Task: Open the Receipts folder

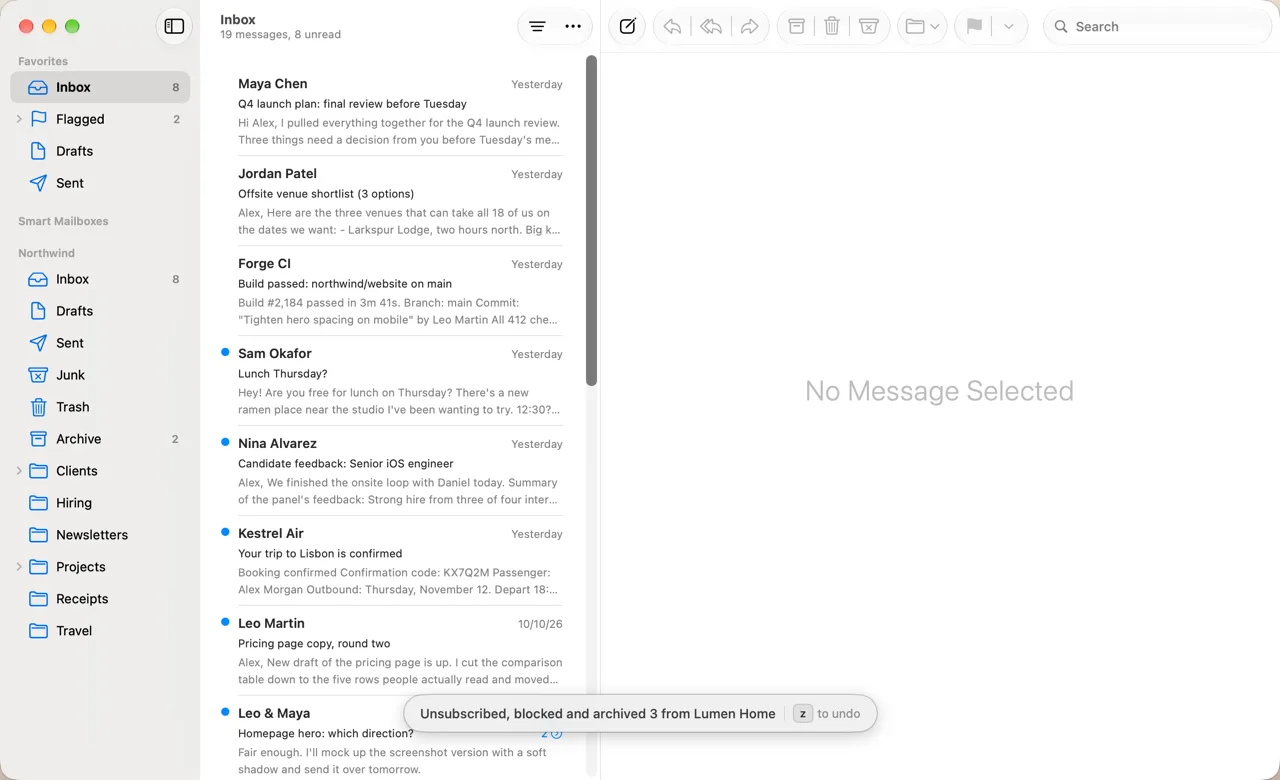Action: click(x=100, y=599)
